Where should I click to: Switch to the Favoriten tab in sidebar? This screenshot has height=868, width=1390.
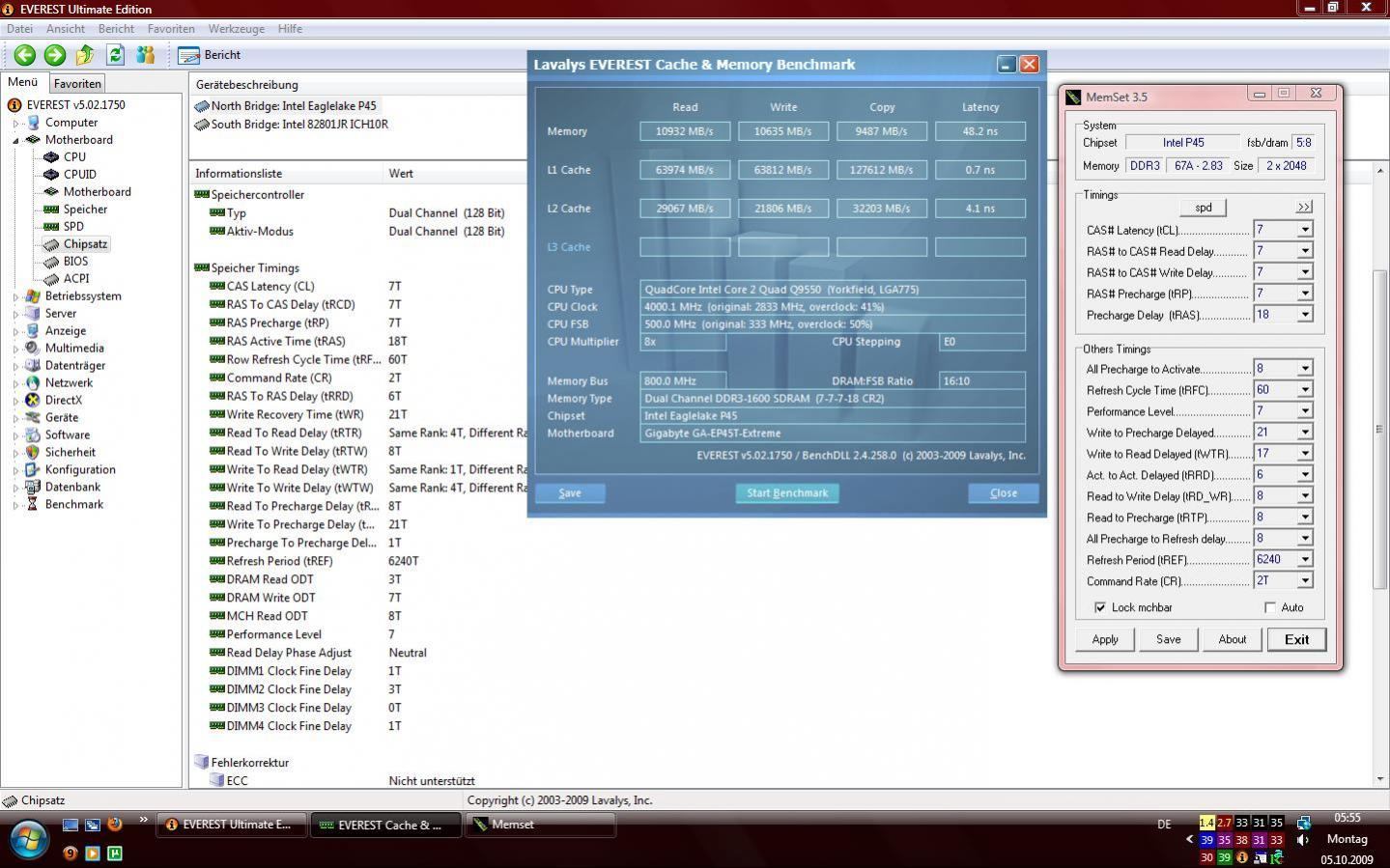coord(77,84)
